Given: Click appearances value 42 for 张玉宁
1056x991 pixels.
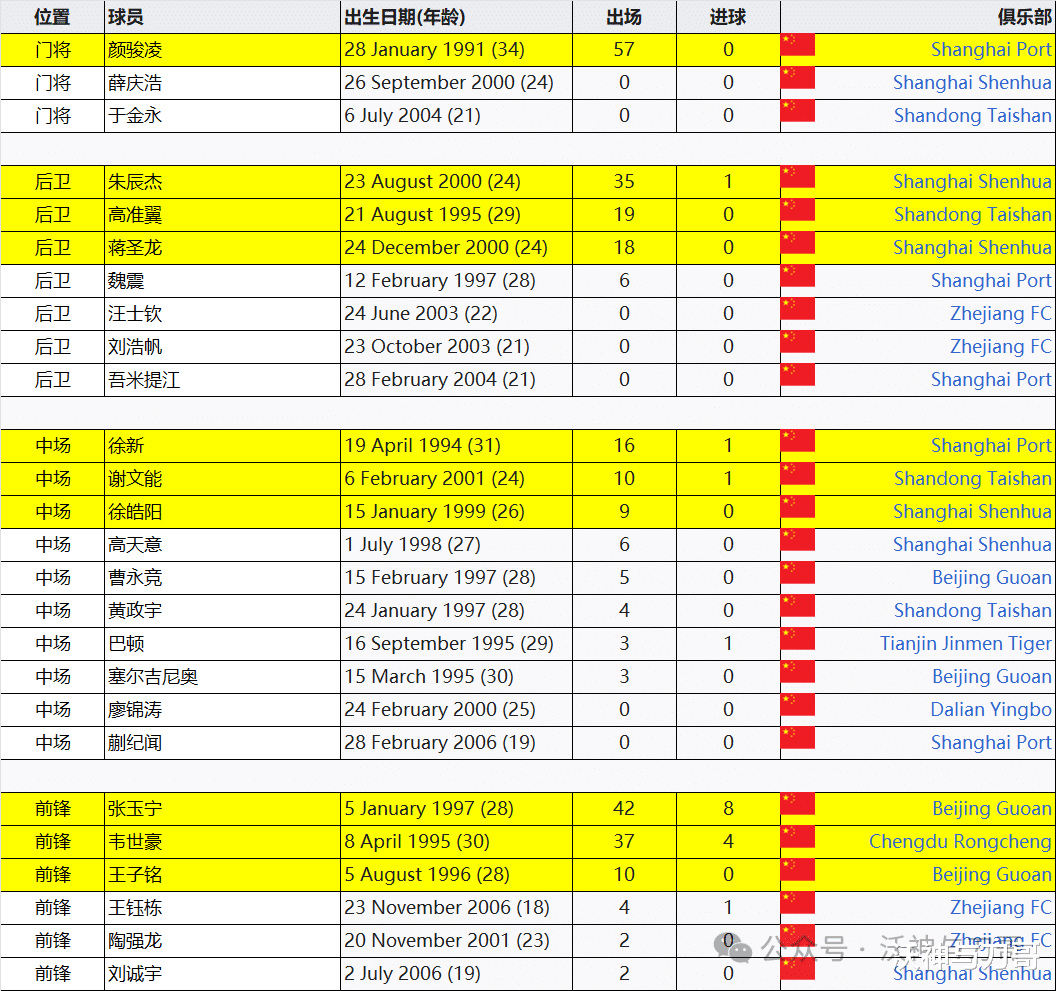Looking at the screenshot, I should [624, 809].
